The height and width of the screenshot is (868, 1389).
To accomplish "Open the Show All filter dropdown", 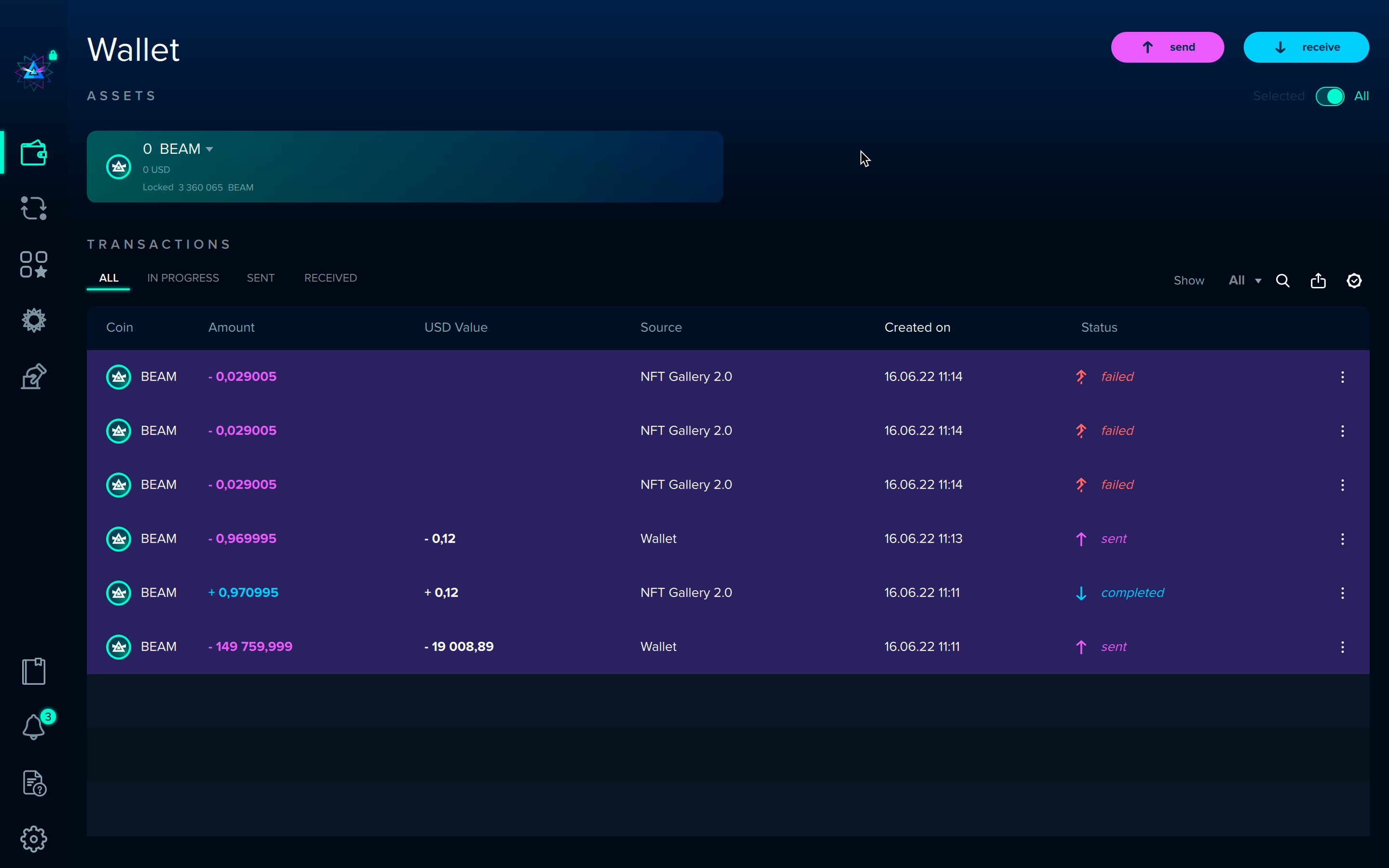I will 1244,281.
